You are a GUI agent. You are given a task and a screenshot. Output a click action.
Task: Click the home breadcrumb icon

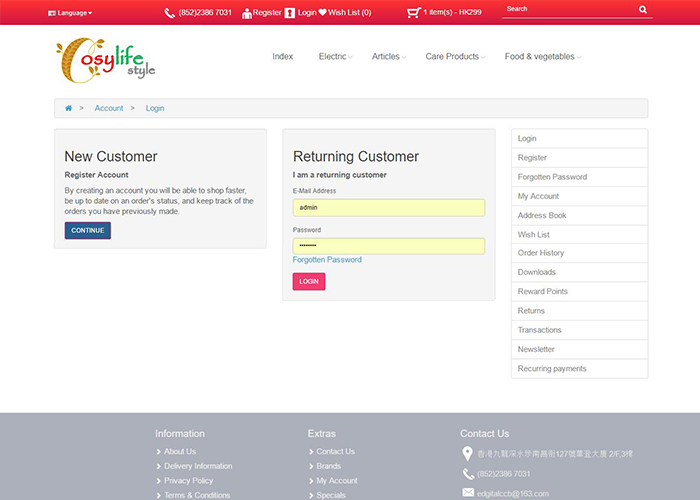pyautogui.click(x=68, y=108)
